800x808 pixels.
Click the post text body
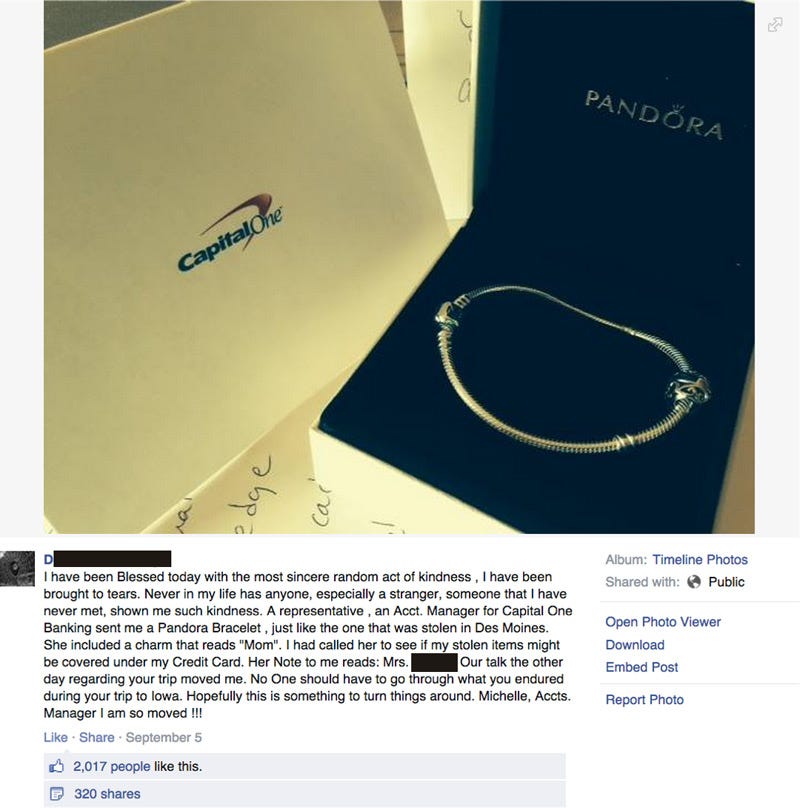pyautogui.click(x=308, y=645)
